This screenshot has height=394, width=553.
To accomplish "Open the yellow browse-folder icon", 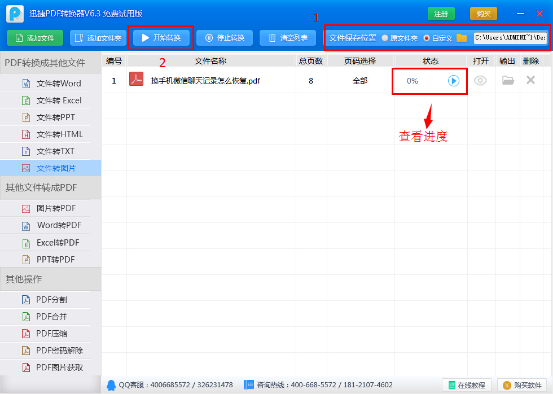I will 462,38.
